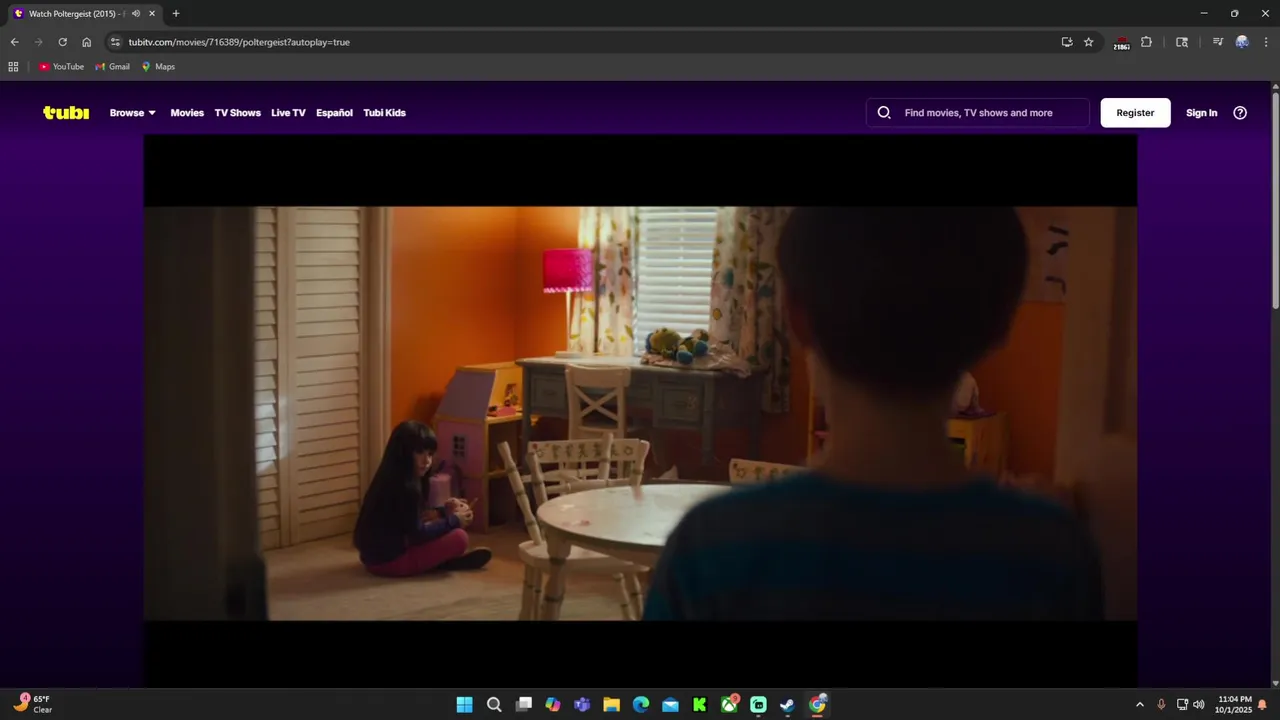Click the Register button

[1135, 113]
